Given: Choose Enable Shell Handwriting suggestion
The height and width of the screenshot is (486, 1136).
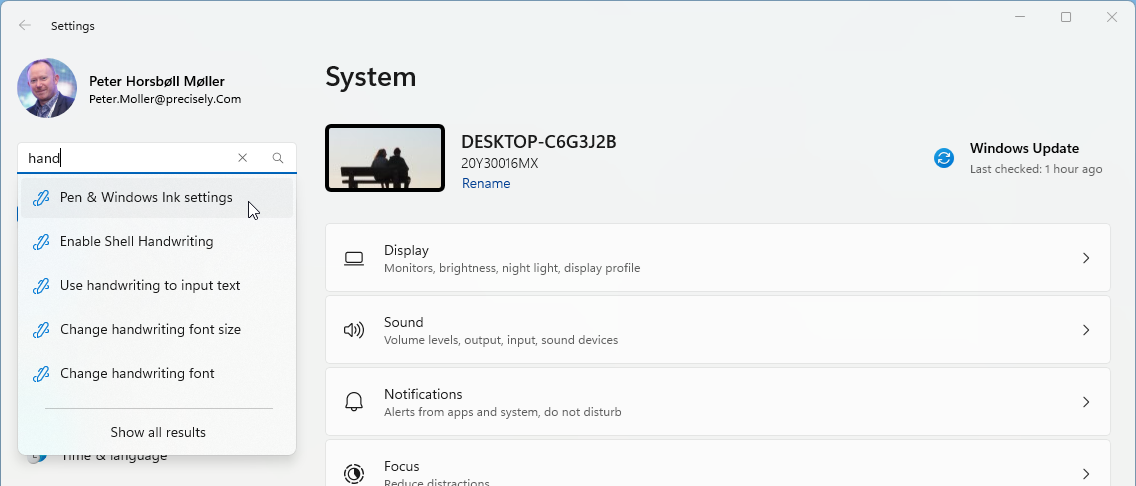Looking at the screenshot, I should point(136,242).
